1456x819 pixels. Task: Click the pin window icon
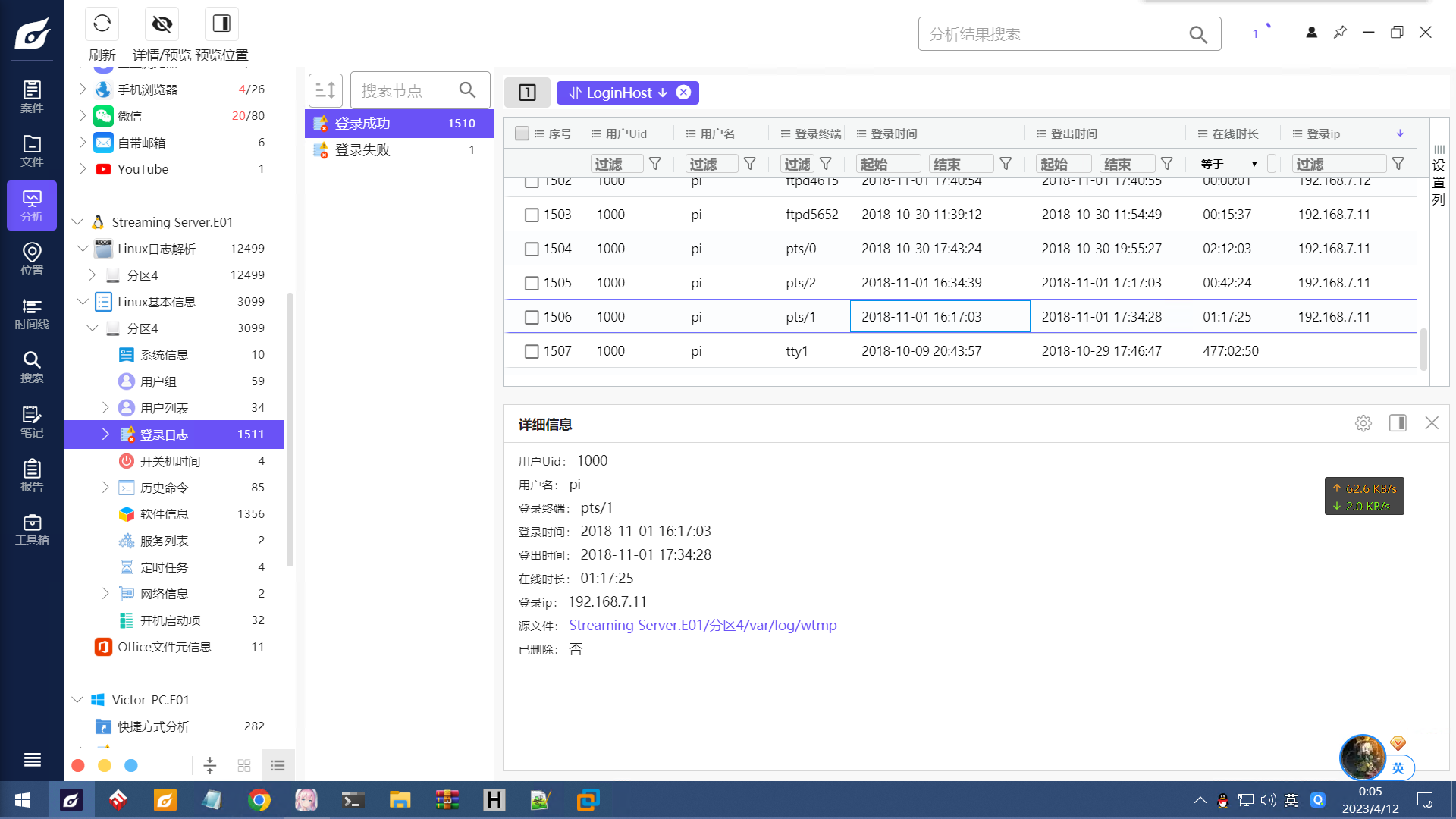click(x=1340, y=32)
